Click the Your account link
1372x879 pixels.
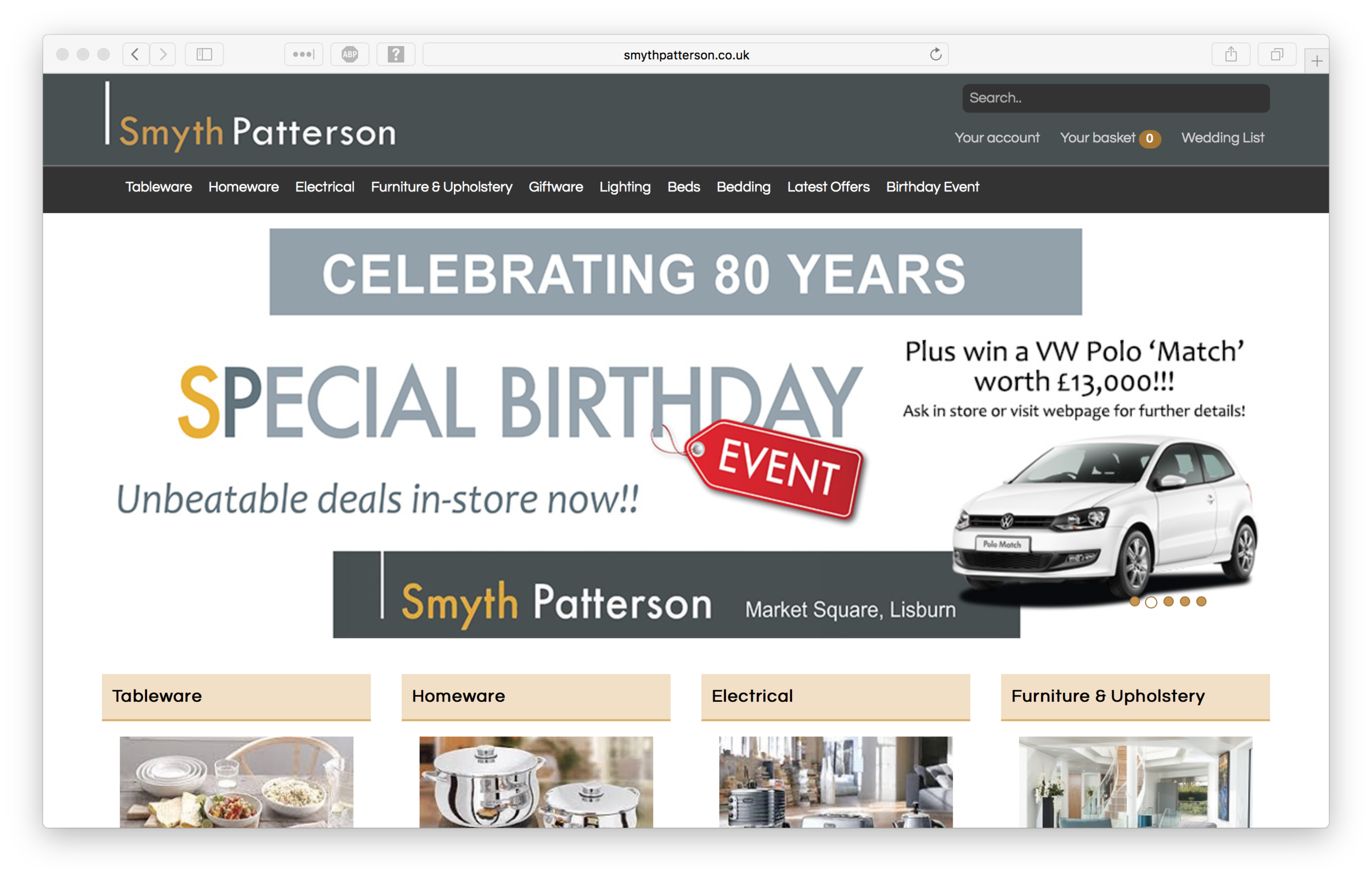click(997, 138)
